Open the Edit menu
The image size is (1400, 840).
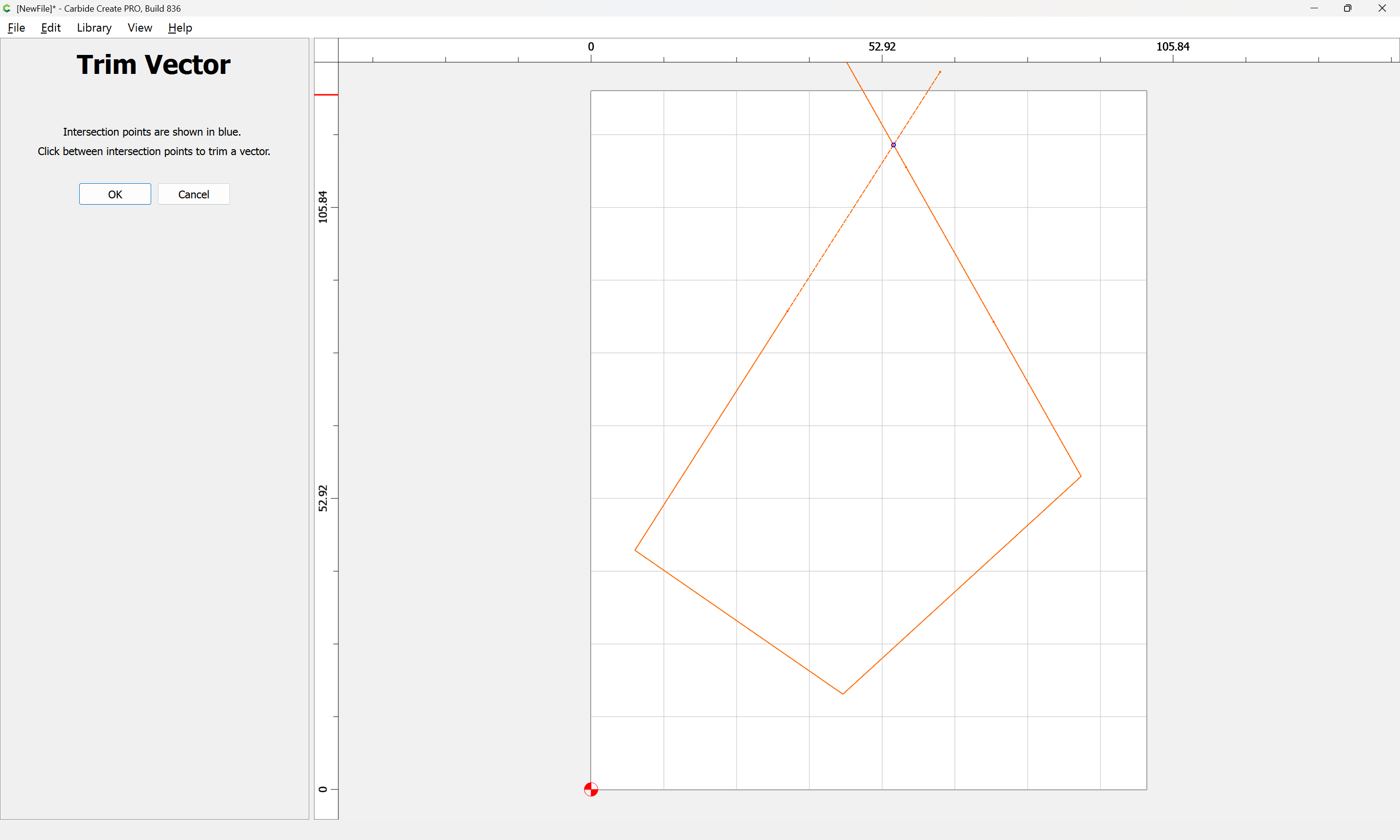point(51,28)
